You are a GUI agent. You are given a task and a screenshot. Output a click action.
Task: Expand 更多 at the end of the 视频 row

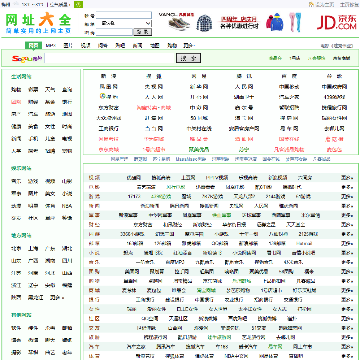pos(347,178)
